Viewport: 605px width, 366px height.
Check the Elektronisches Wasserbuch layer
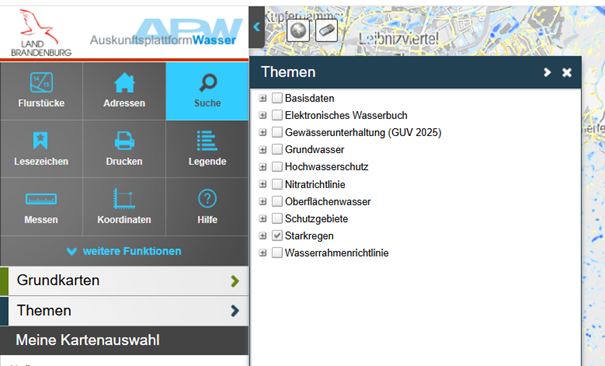coord(277,115)
